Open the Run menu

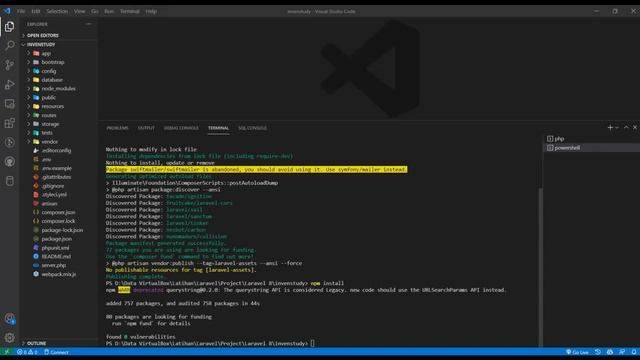[109, 11]
